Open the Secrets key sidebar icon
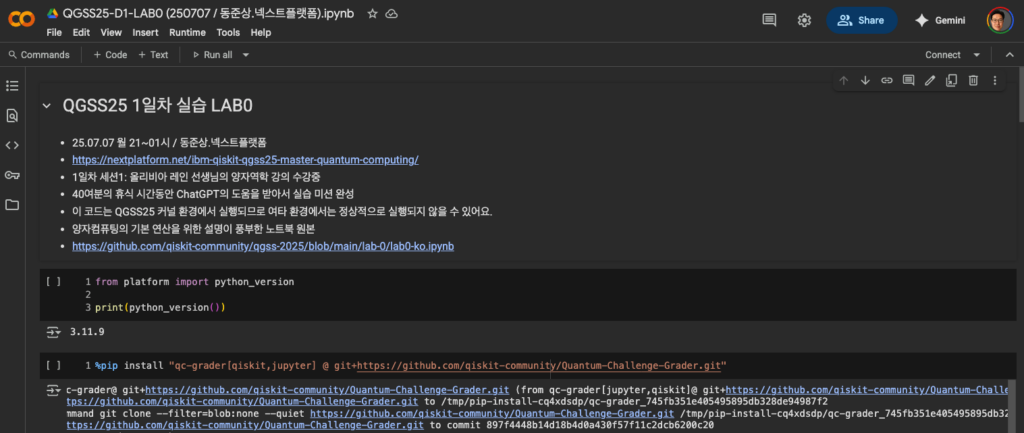The height and width of the screenshot is (433, 1024). [12, 175]
